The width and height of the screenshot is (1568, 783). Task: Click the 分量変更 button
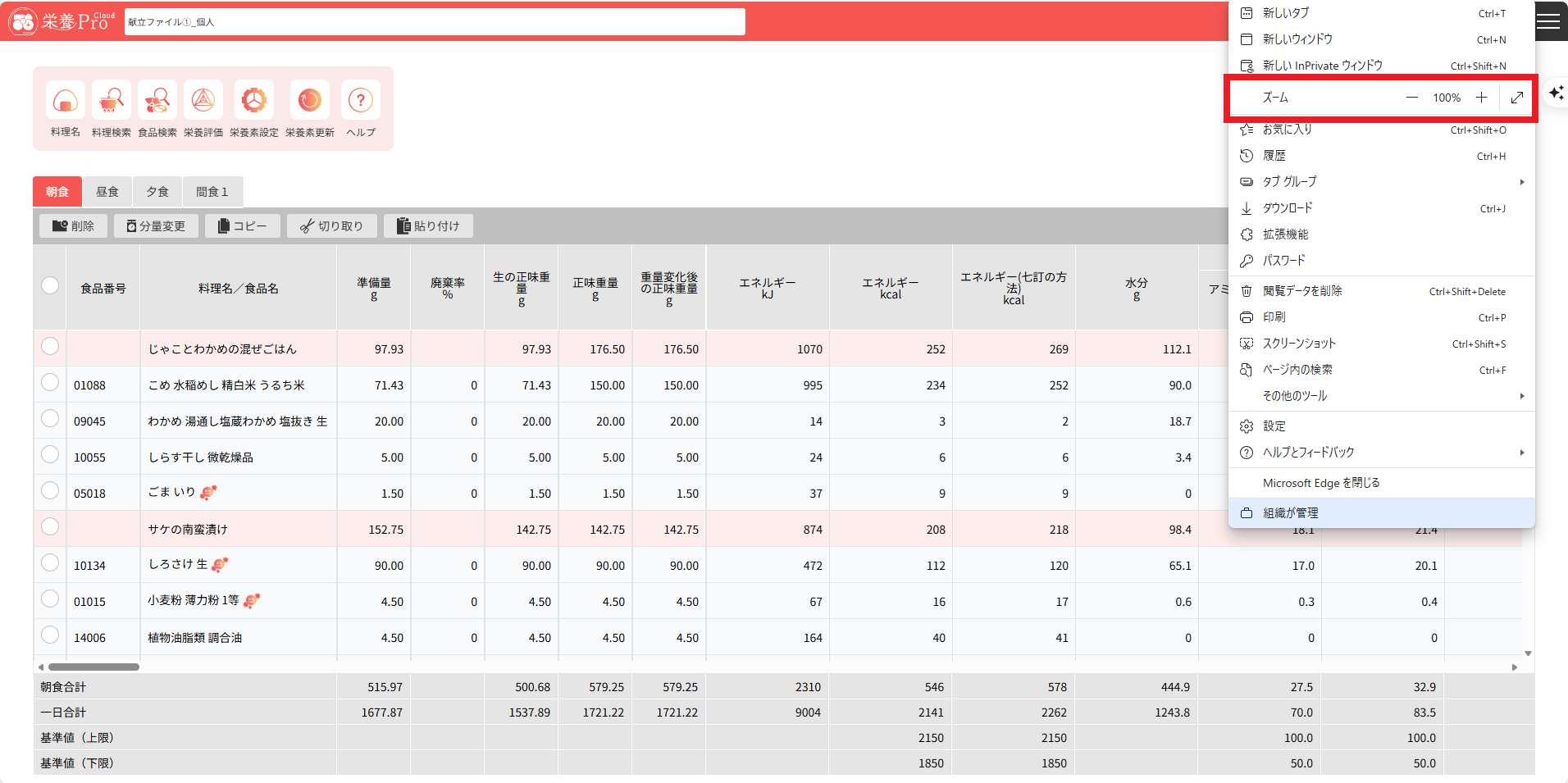(156, 226)
